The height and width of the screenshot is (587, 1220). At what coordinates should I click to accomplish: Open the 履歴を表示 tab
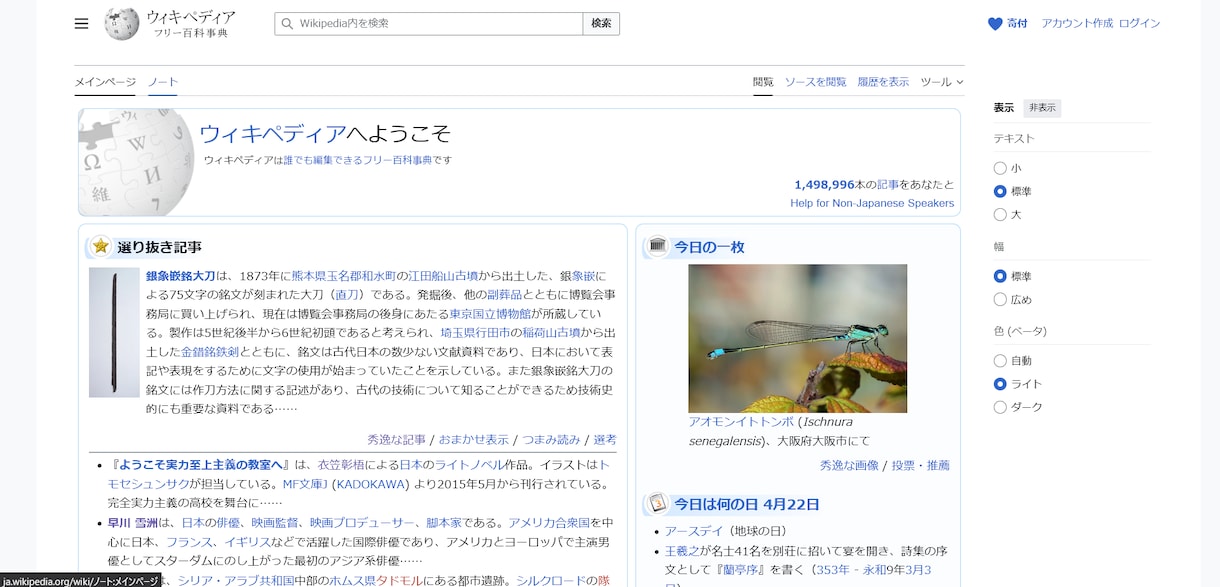883,82
